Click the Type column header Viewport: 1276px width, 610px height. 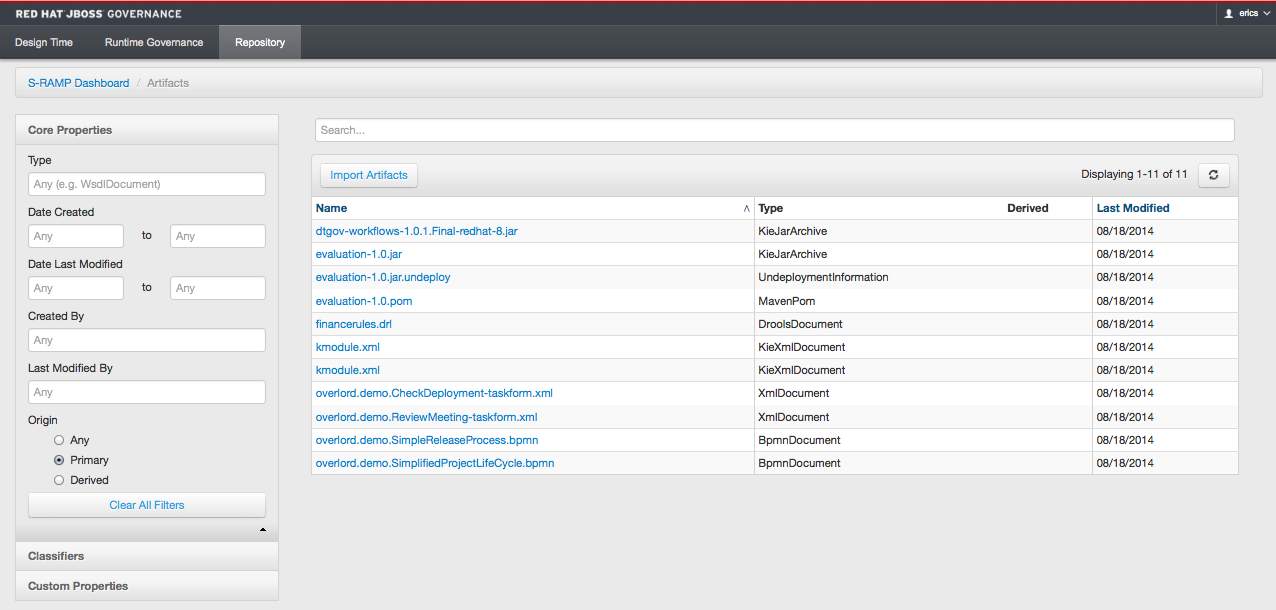point(771,208)
